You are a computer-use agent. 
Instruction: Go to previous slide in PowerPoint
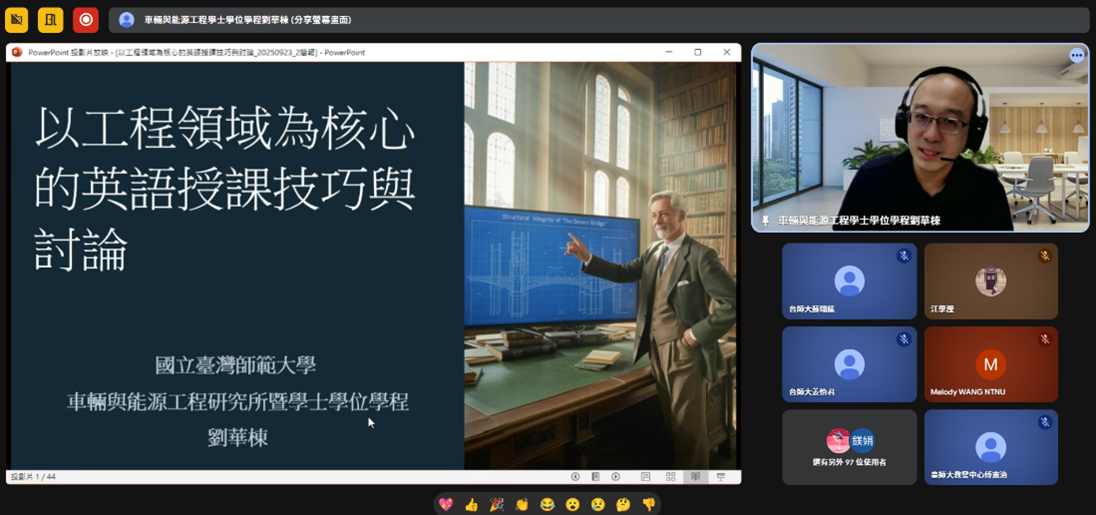pos(575,477)
